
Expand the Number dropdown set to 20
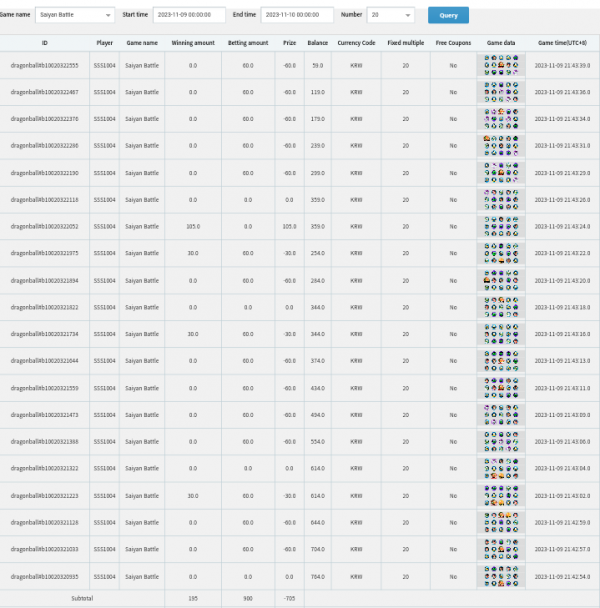click(391, 15)
